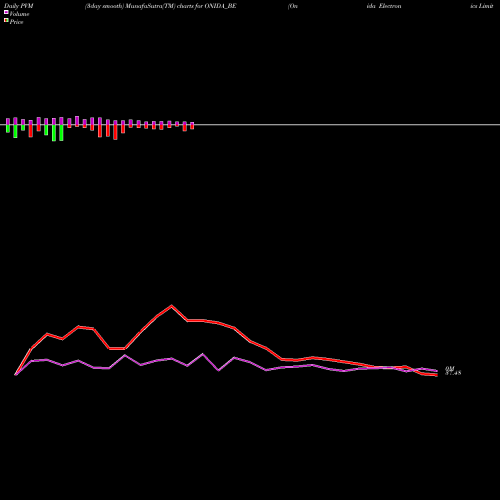Select the 'Price' legend label
This screenshot has height=500, width=500.
click(16, 22)
